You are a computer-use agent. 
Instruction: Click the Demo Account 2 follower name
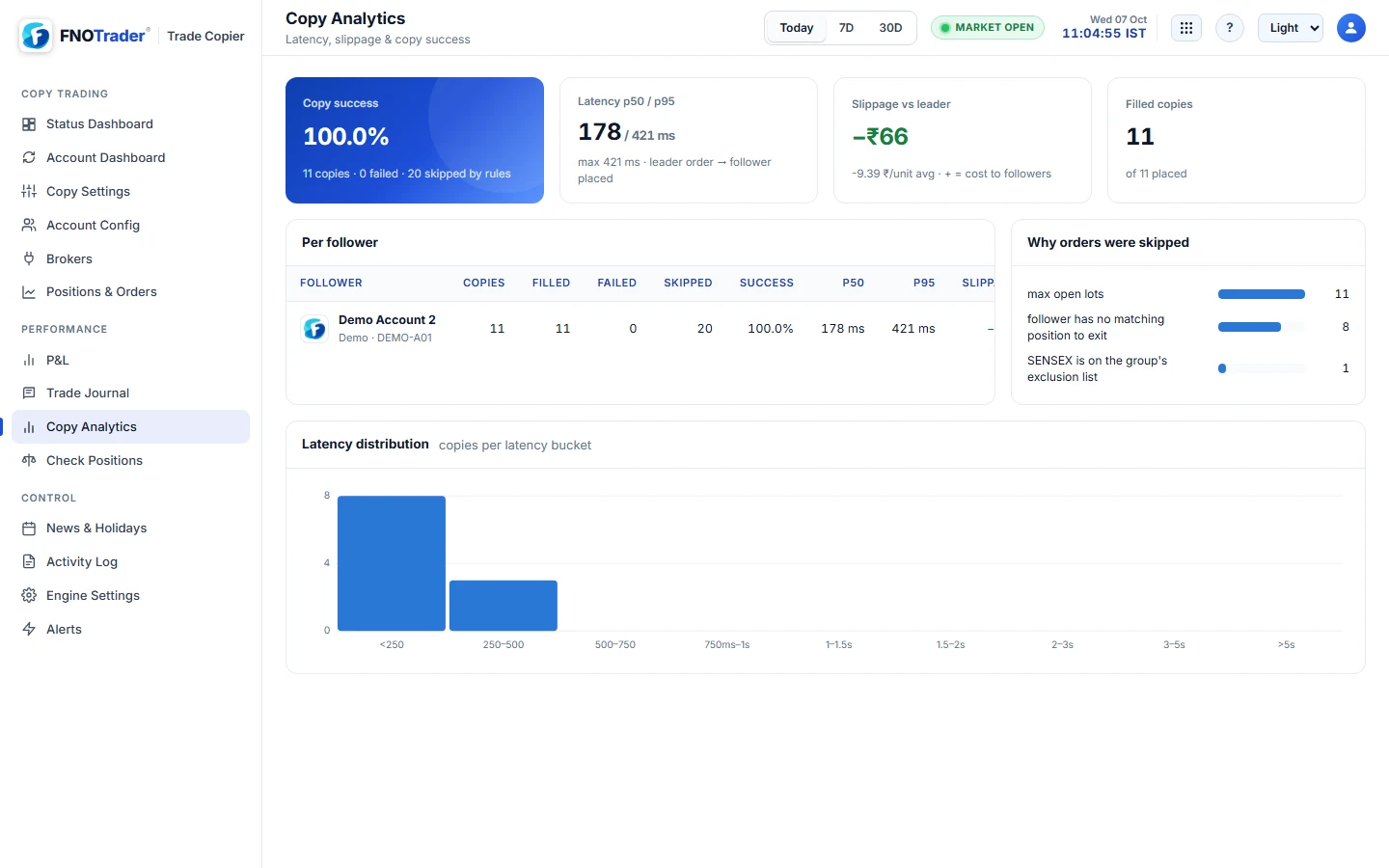pos(387,320)
